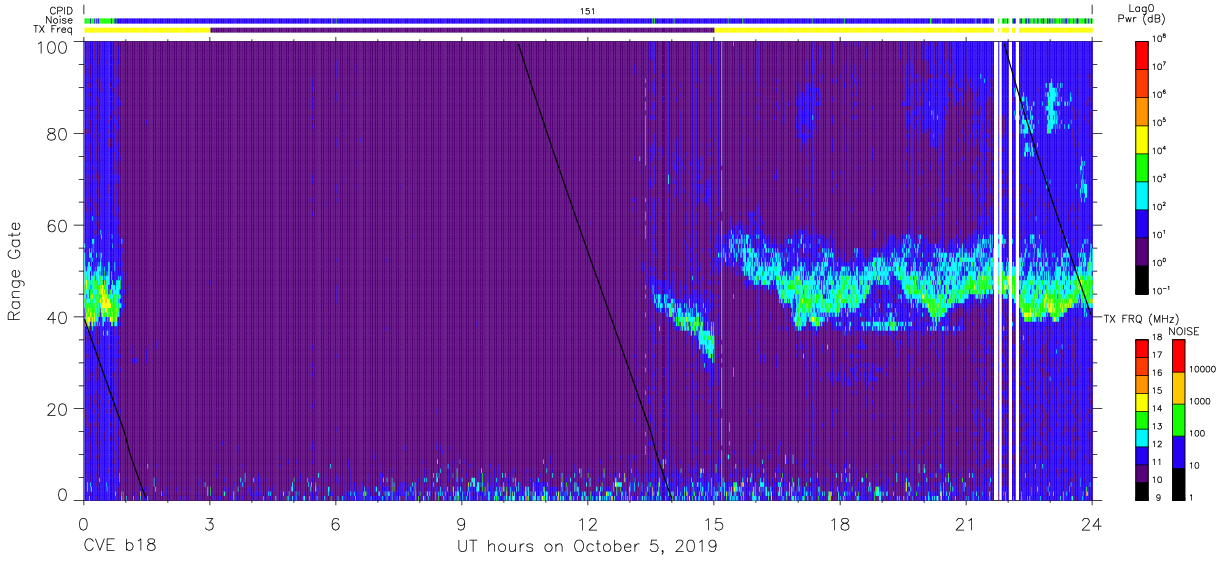Click the CPID value 151
This screenshot has width=1228, height=567.
(588, 11)
